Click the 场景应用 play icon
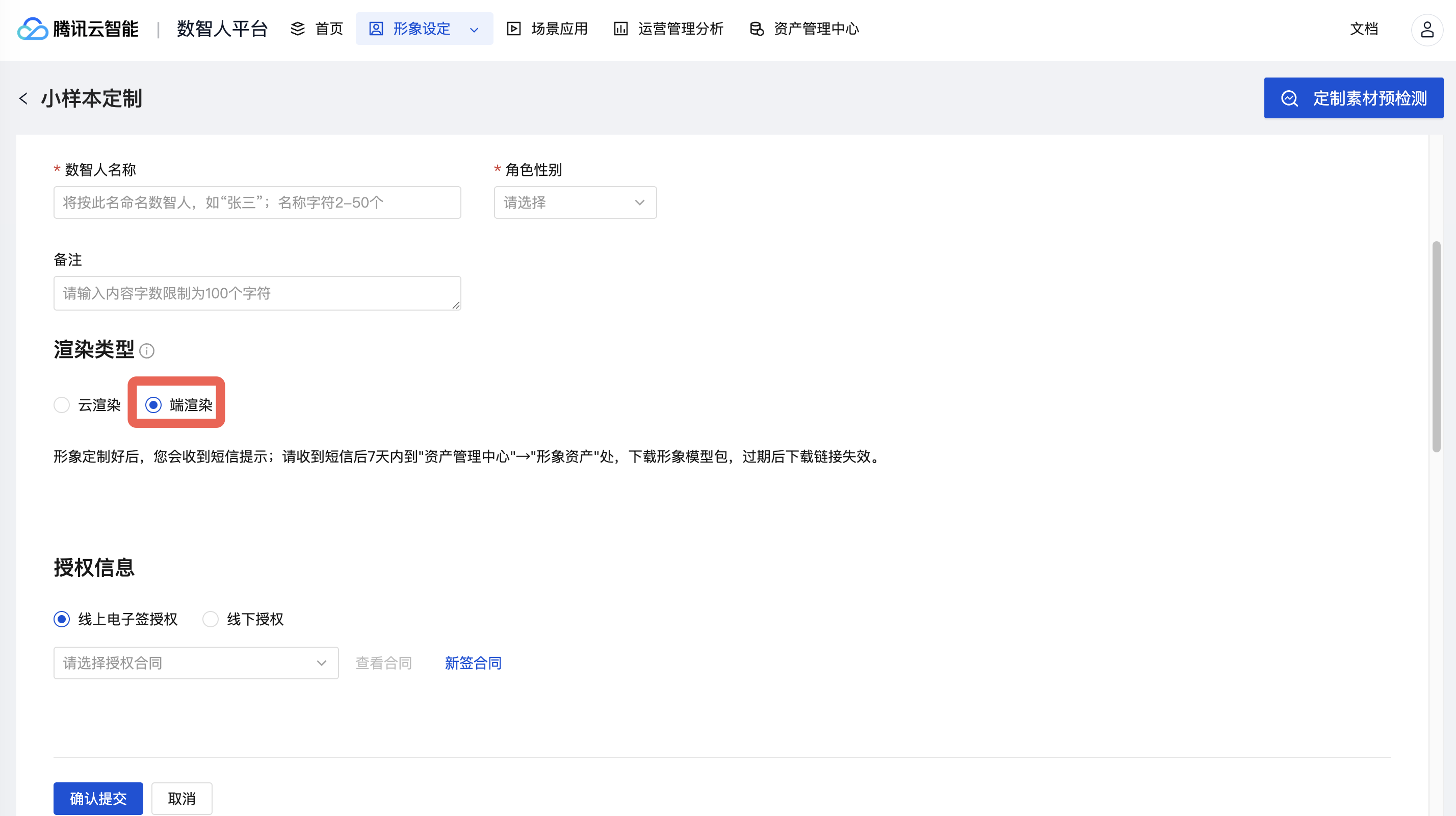The image size is (1456, 816). coord(513,29)
